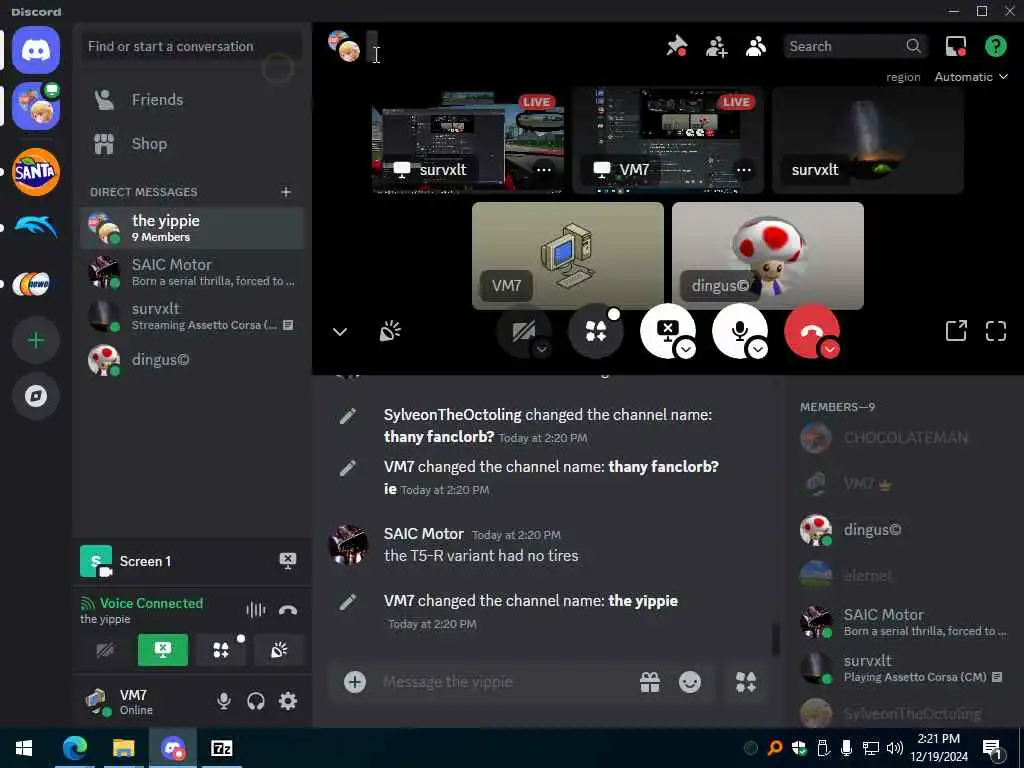The image size is (1024, 768).
Task: Open region Automatic dropdown
Action: click(971, 77)
